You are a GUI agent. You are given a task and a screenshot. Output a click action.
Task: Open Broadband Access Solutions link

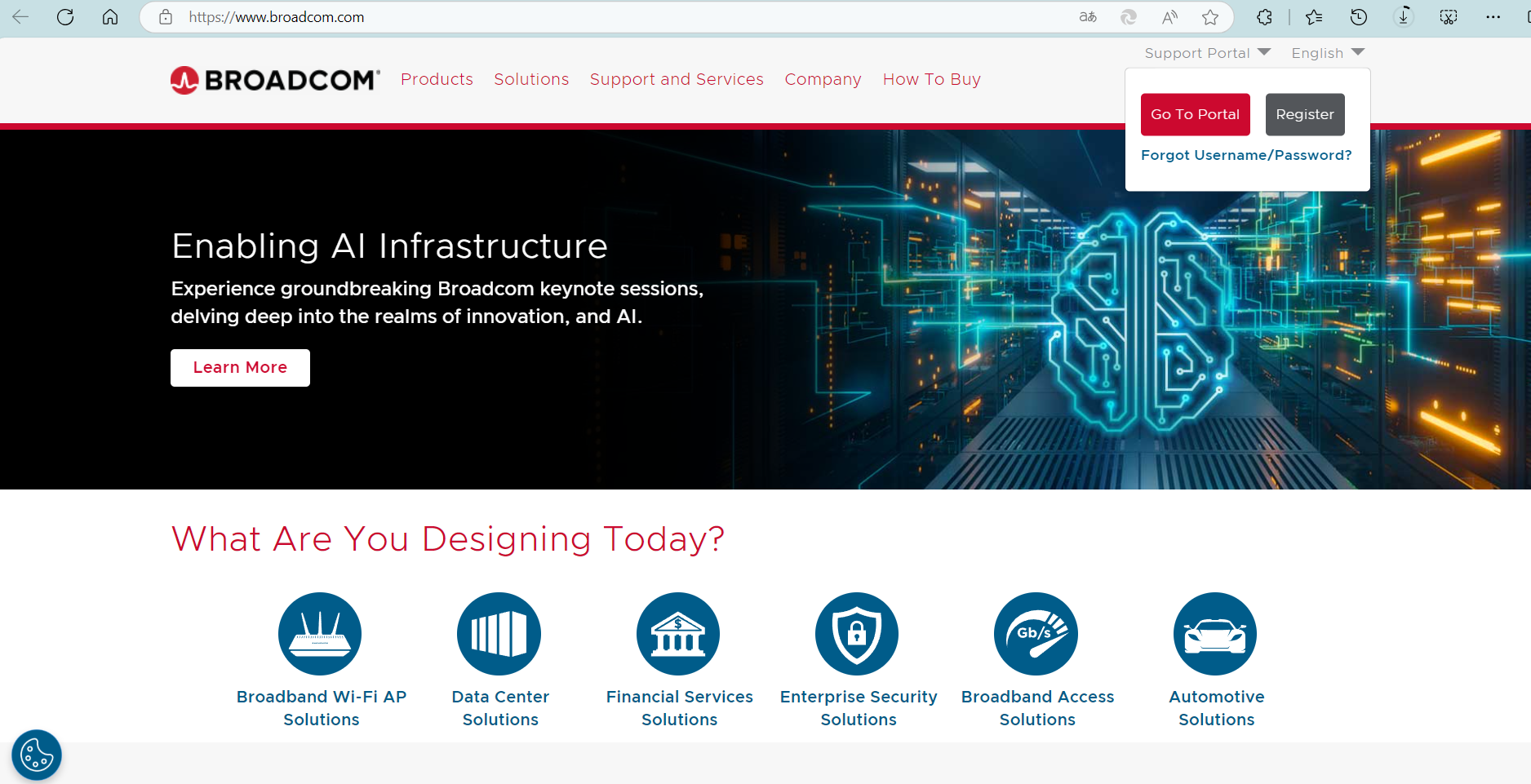click(x=1037, y=708)
